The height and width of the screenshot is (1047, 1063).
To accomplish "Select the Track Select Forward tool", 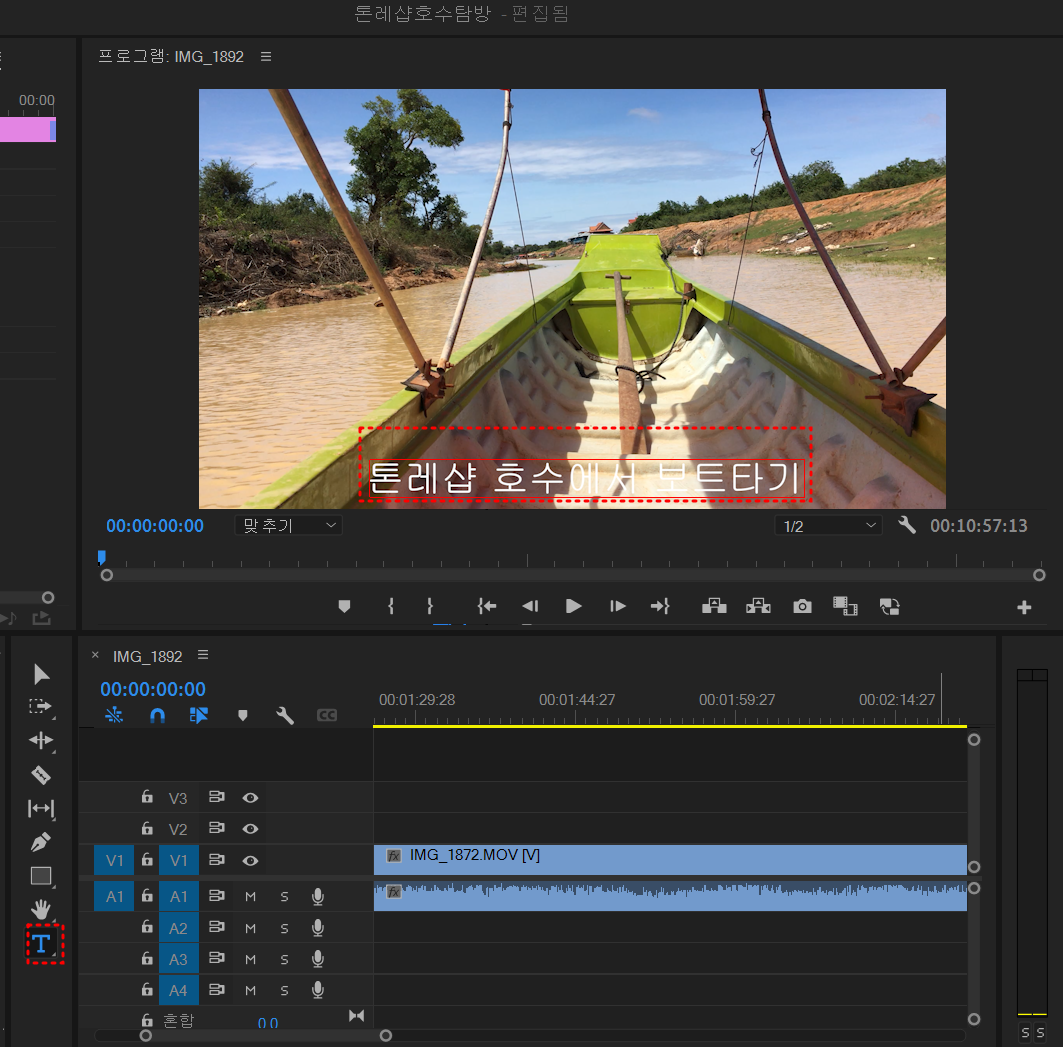I will click(41, 707).
